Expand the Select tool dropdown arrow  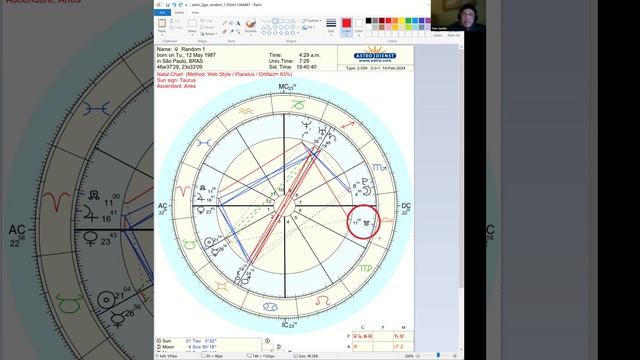point(192,34)
